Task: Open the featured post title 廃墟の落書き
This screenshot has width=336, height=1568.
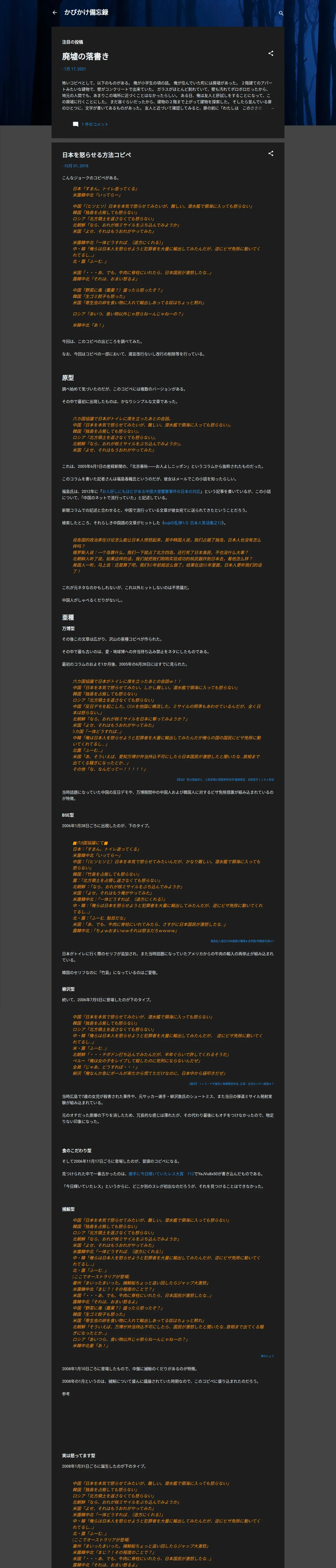Action: (x=85, y=57)
